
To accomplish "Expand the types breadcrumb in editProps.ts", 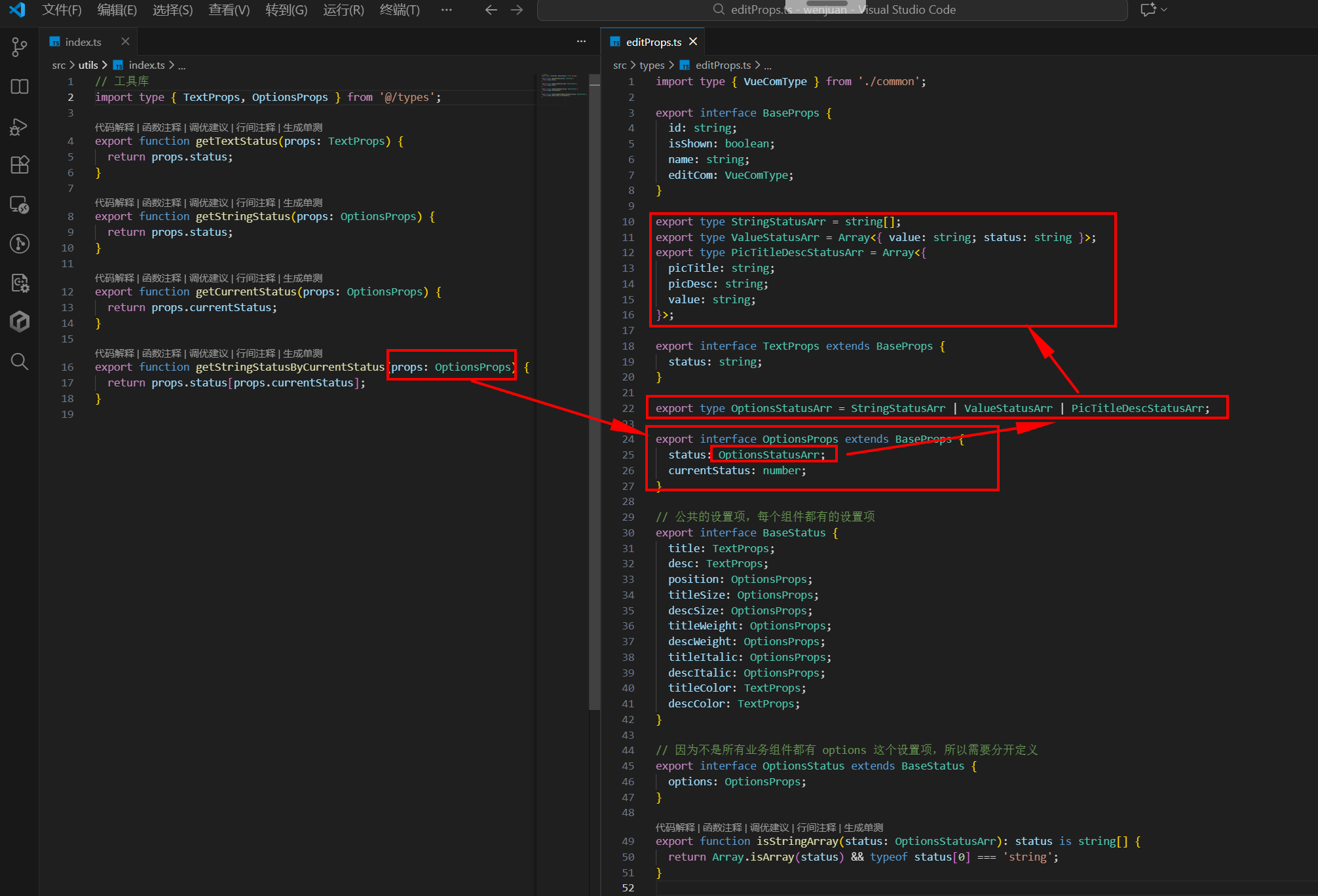I will 652,65.
